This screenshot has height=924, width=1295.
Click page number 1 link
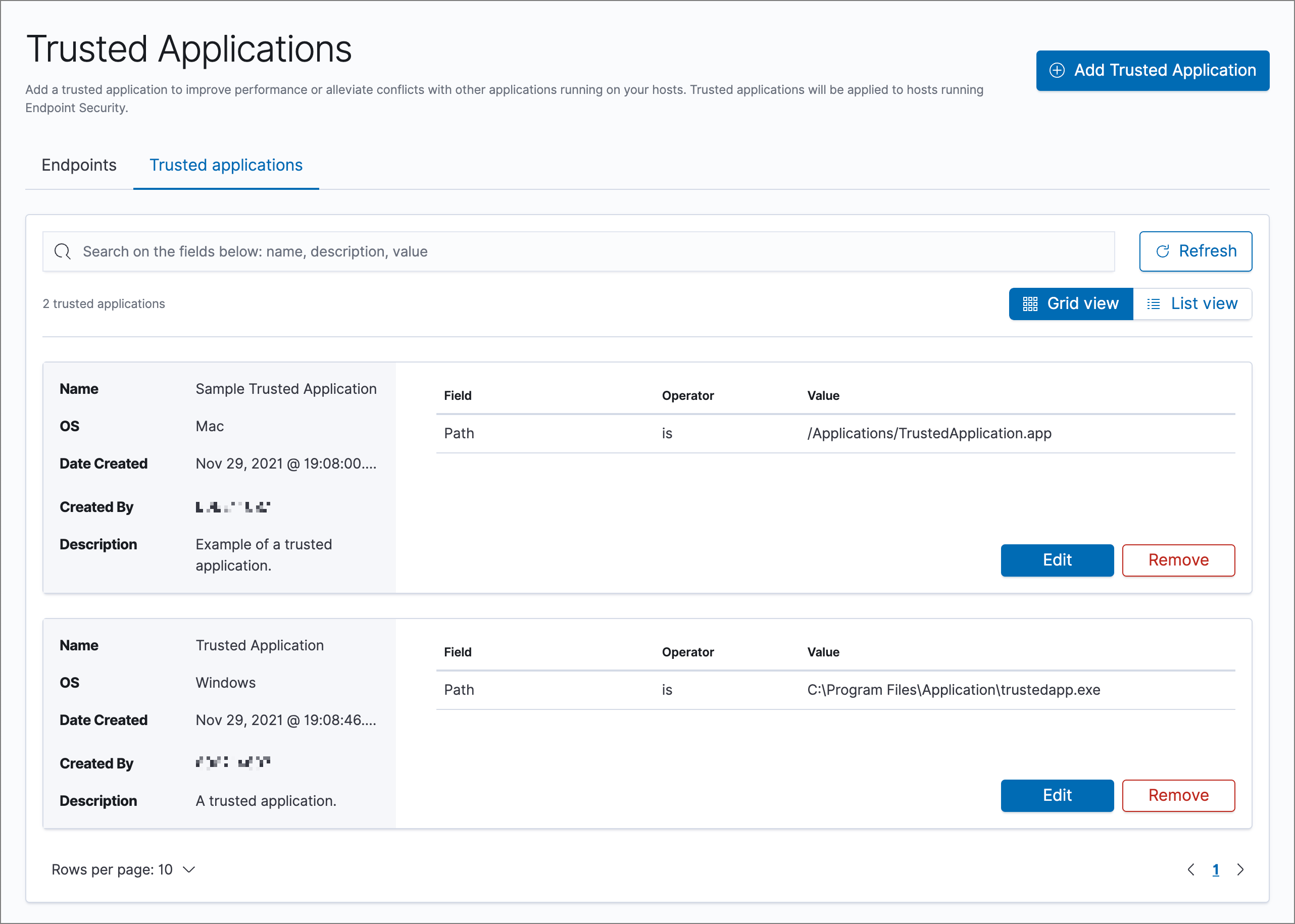point(1215,869)
